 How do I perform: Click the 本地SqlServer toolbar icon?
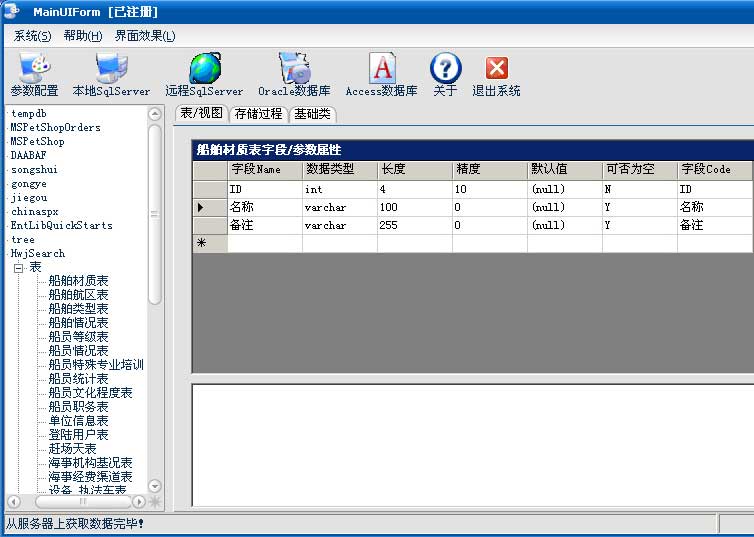point(111,69)
